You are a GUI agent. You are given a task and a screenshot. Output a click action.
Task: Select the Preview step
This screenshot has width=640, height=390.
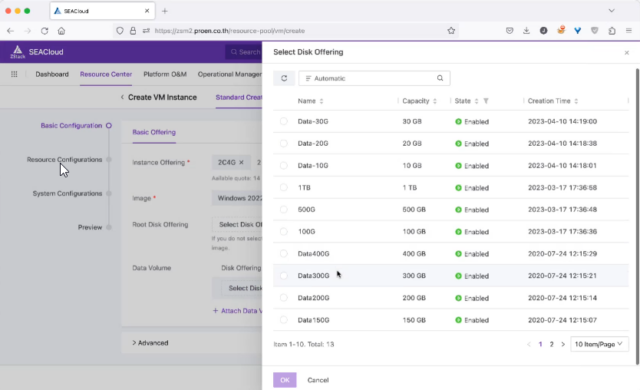[x=90, y=227]
